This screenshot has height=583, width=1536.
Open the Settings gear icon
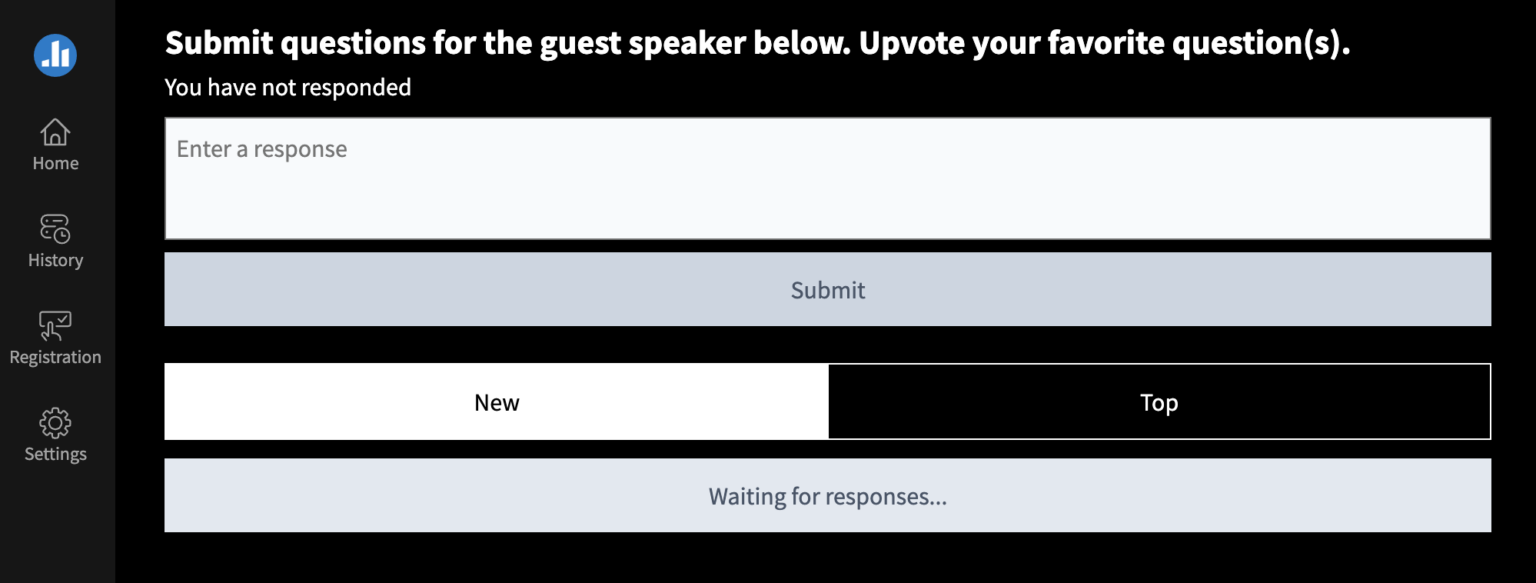(55, 422)
